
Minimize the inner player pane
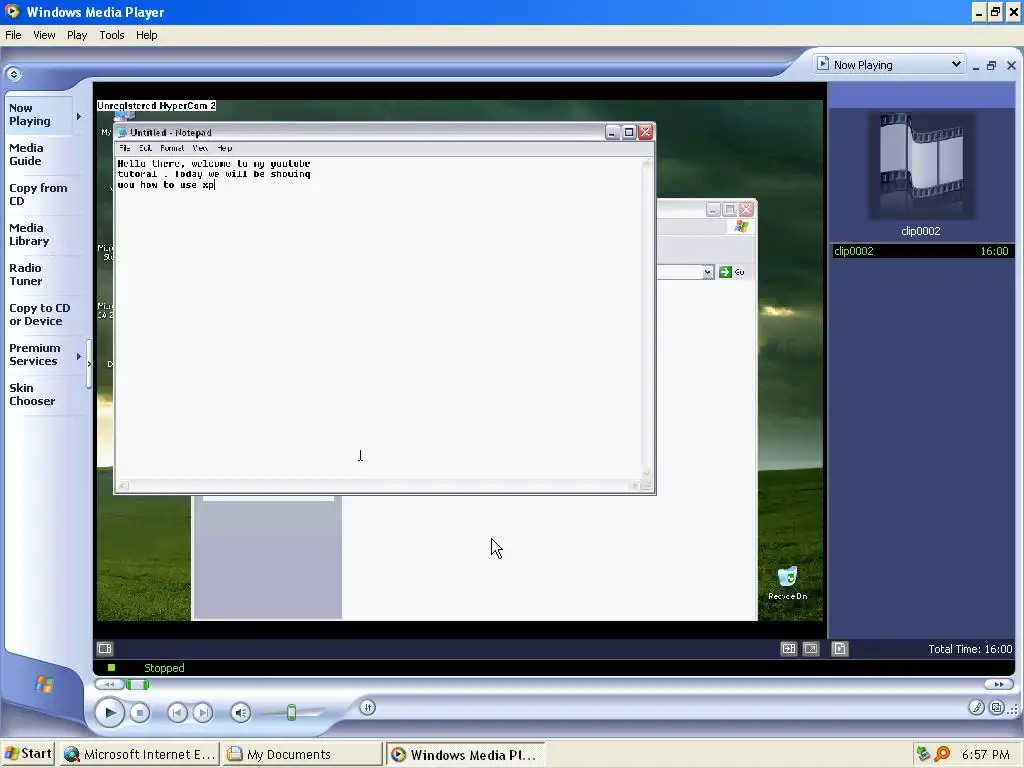point(976,66)
